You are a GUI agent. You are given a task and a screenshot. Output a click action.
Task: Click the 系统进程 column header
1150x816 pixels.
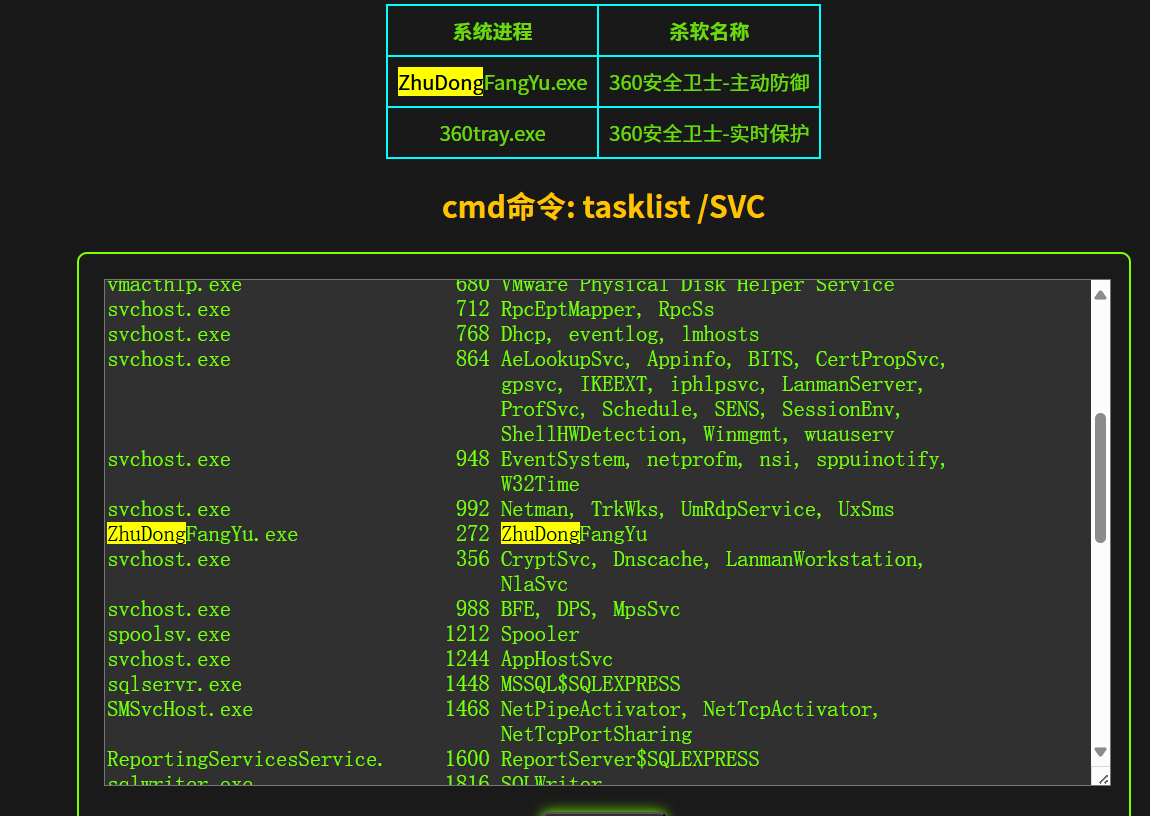click(492, 32)
